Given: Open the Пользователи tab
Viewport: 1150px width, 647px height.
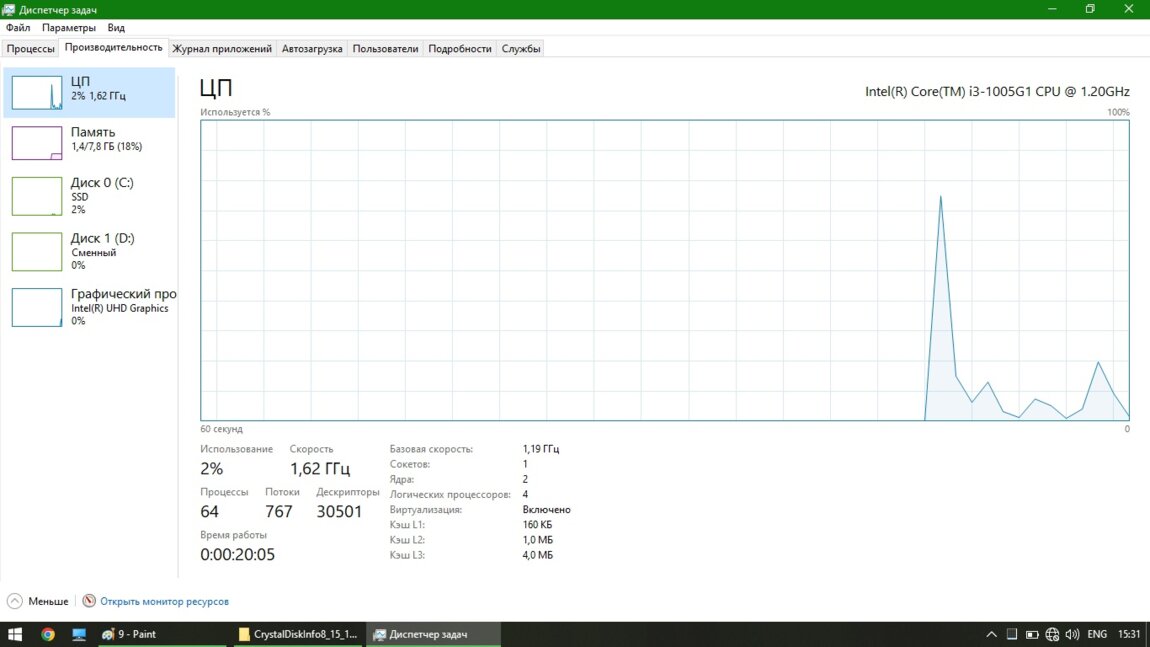Looking at the screenshot, I should (x=385, y=48).
